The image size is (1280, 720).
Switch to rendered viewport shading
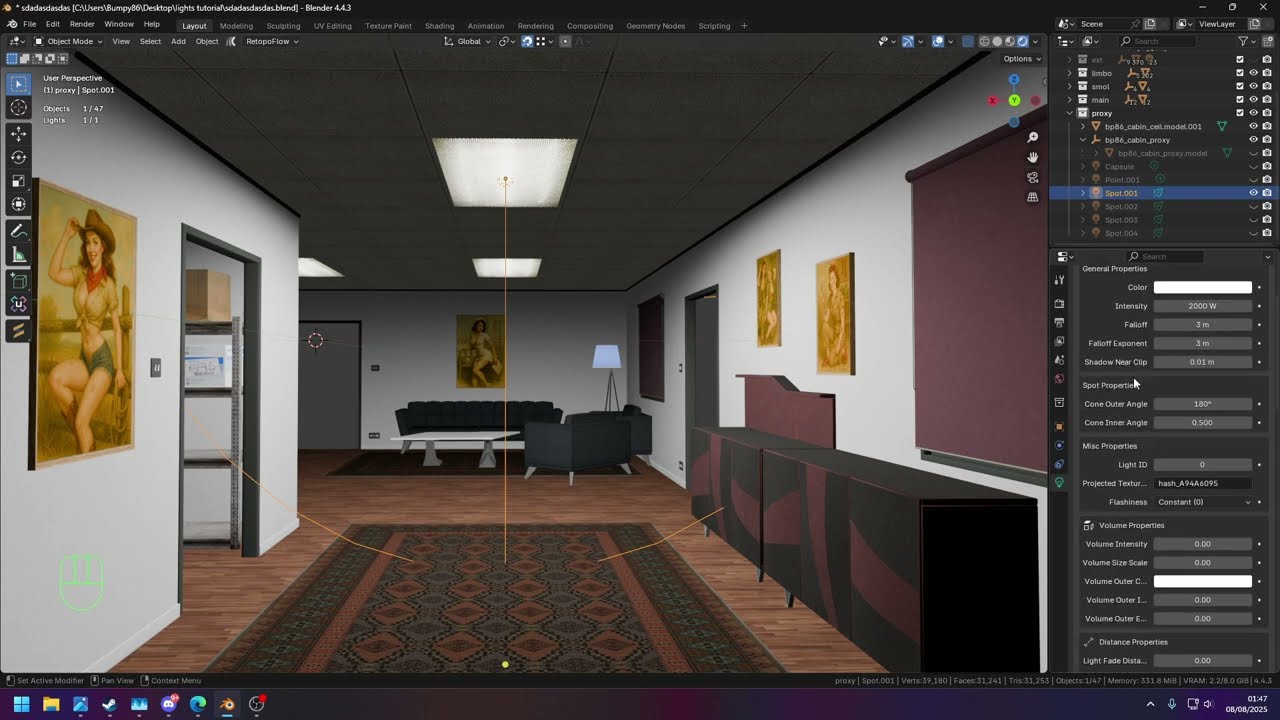1022,41
